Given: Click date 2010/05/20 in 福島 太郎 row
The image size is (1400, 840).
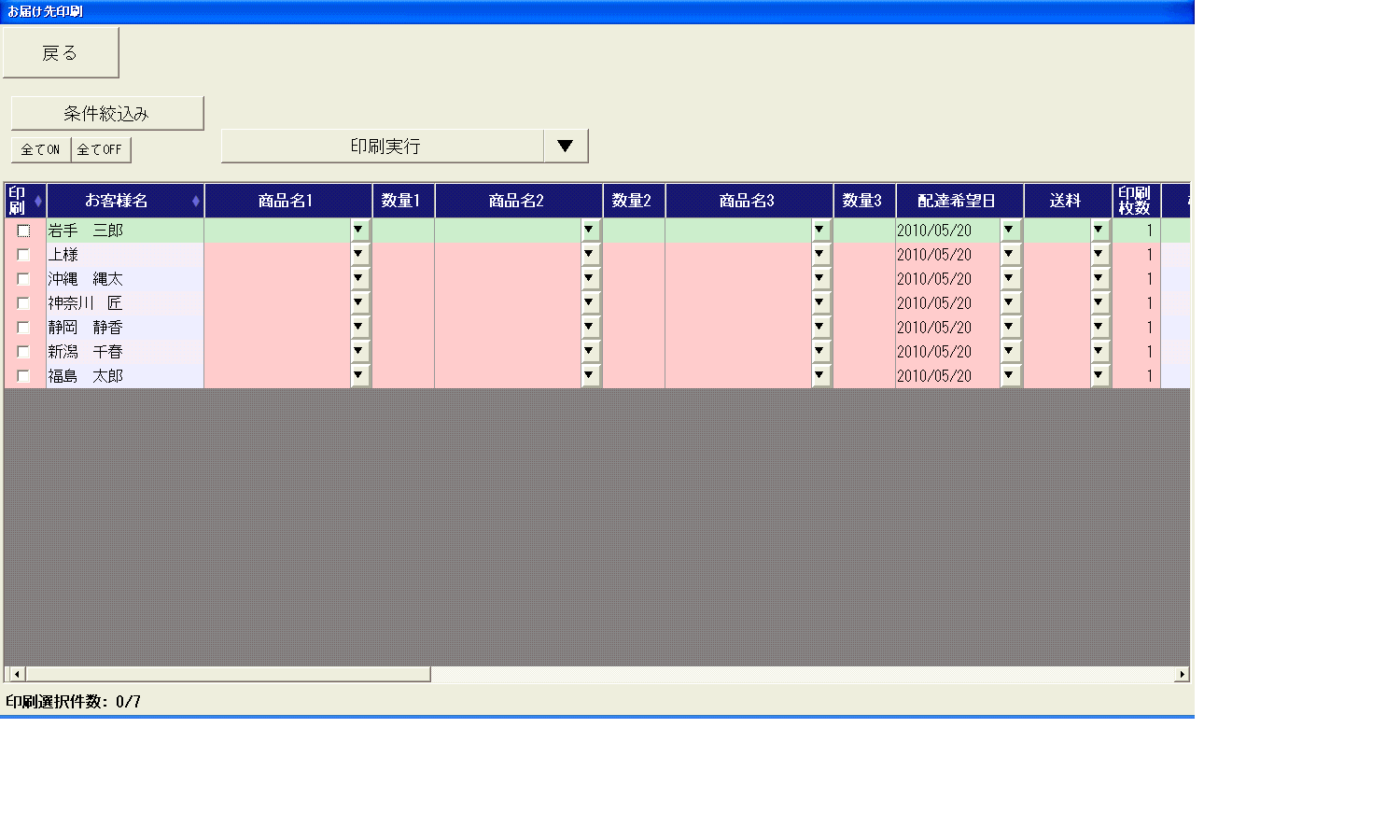Looking at the screenshot, I should point(934,376).
